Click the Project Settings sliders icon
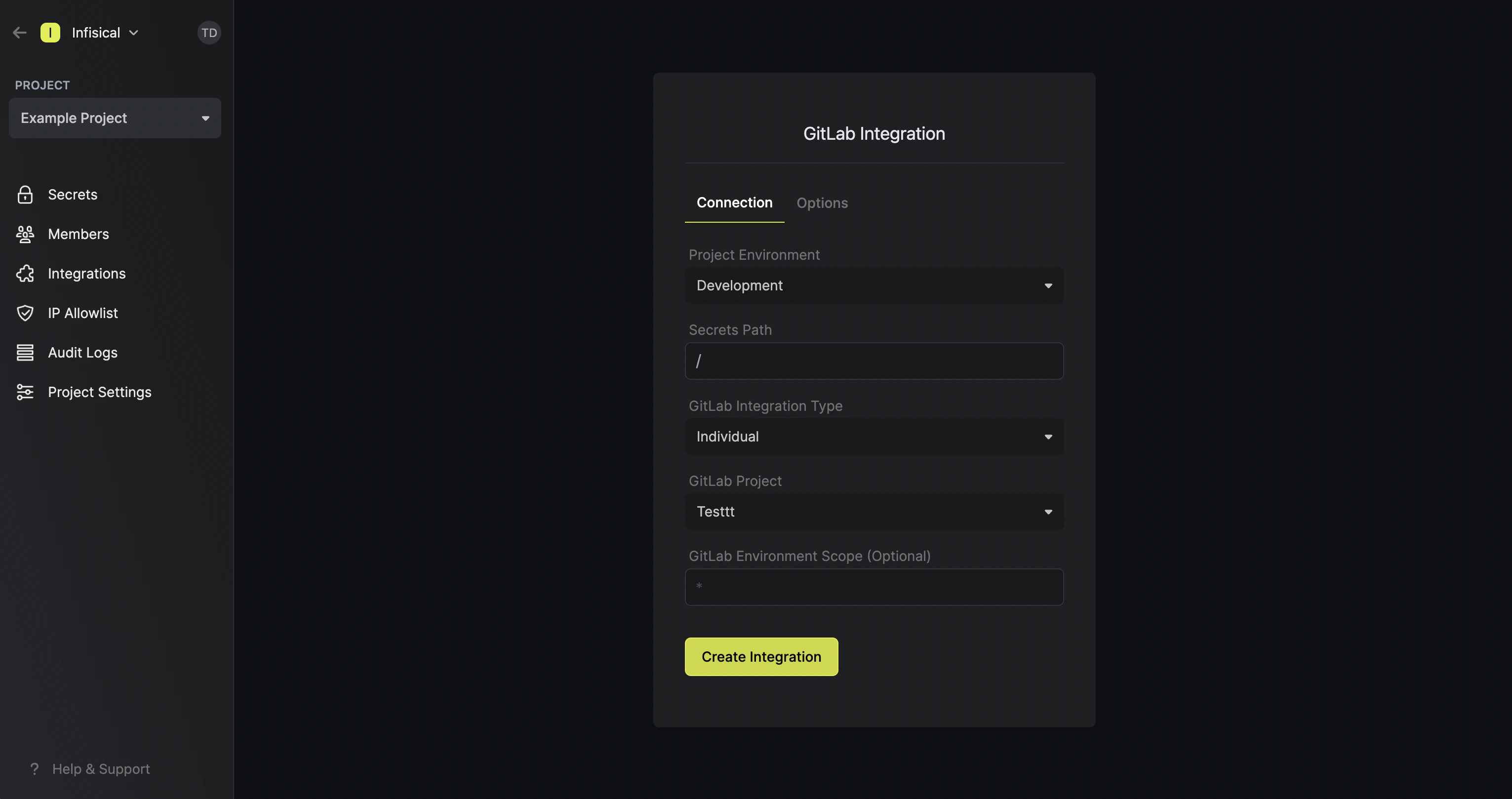 point(25,392)
